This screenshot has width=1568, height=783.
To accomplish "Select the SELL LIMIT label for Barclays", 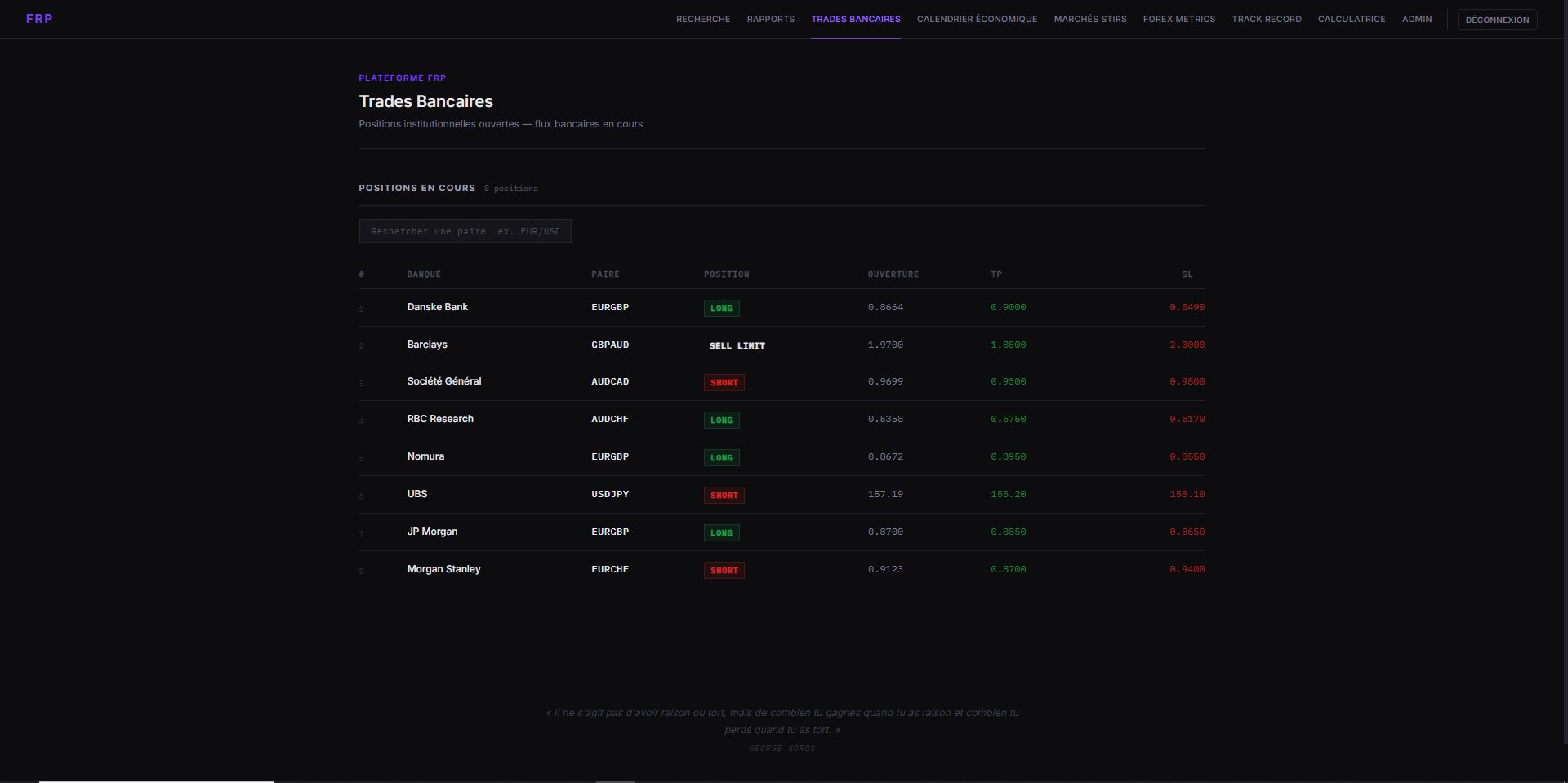I will click(737, 345).
